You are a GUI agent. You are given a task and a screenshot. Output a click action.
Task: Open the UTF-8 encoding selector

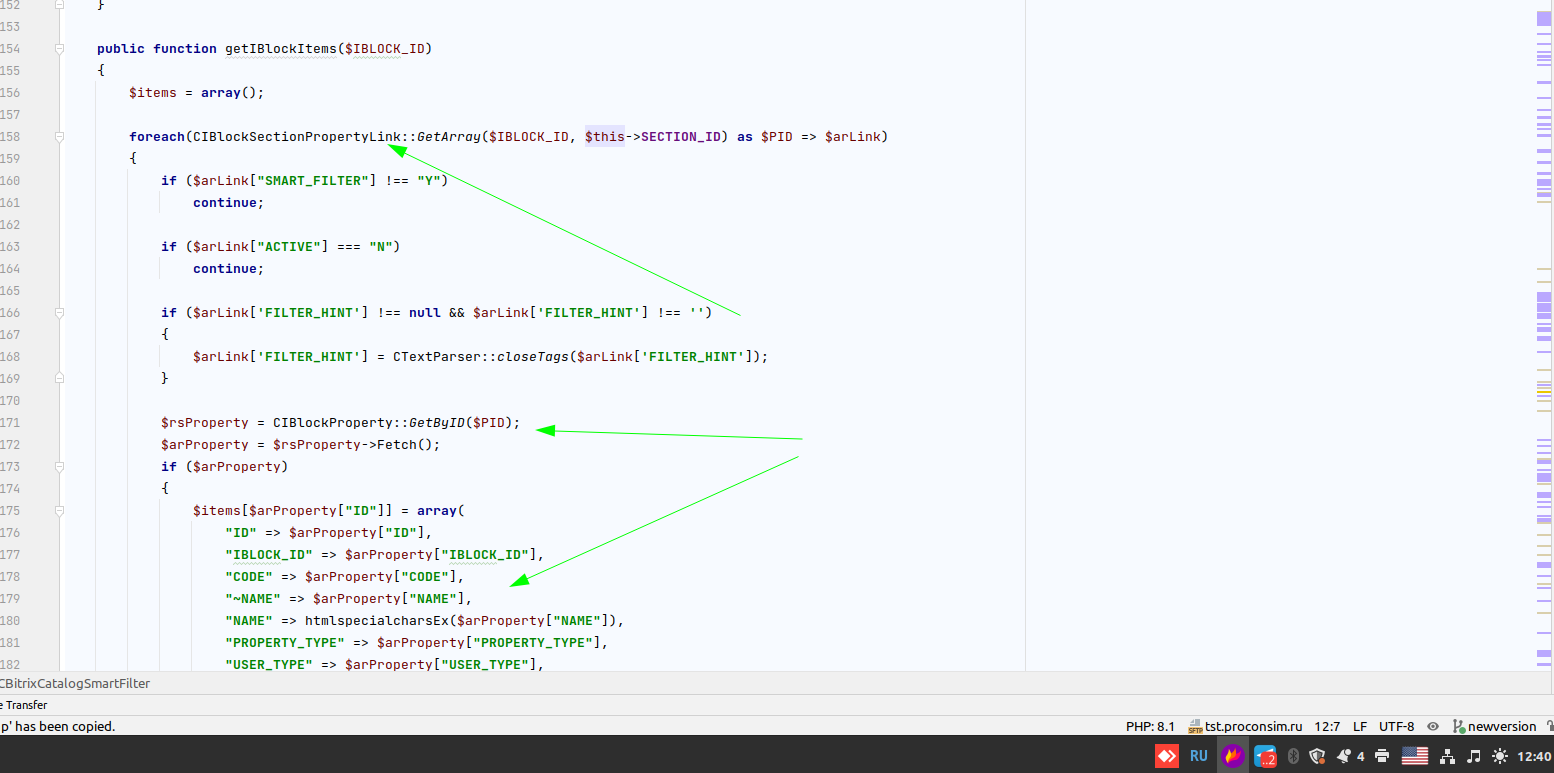click(1396, 727)
